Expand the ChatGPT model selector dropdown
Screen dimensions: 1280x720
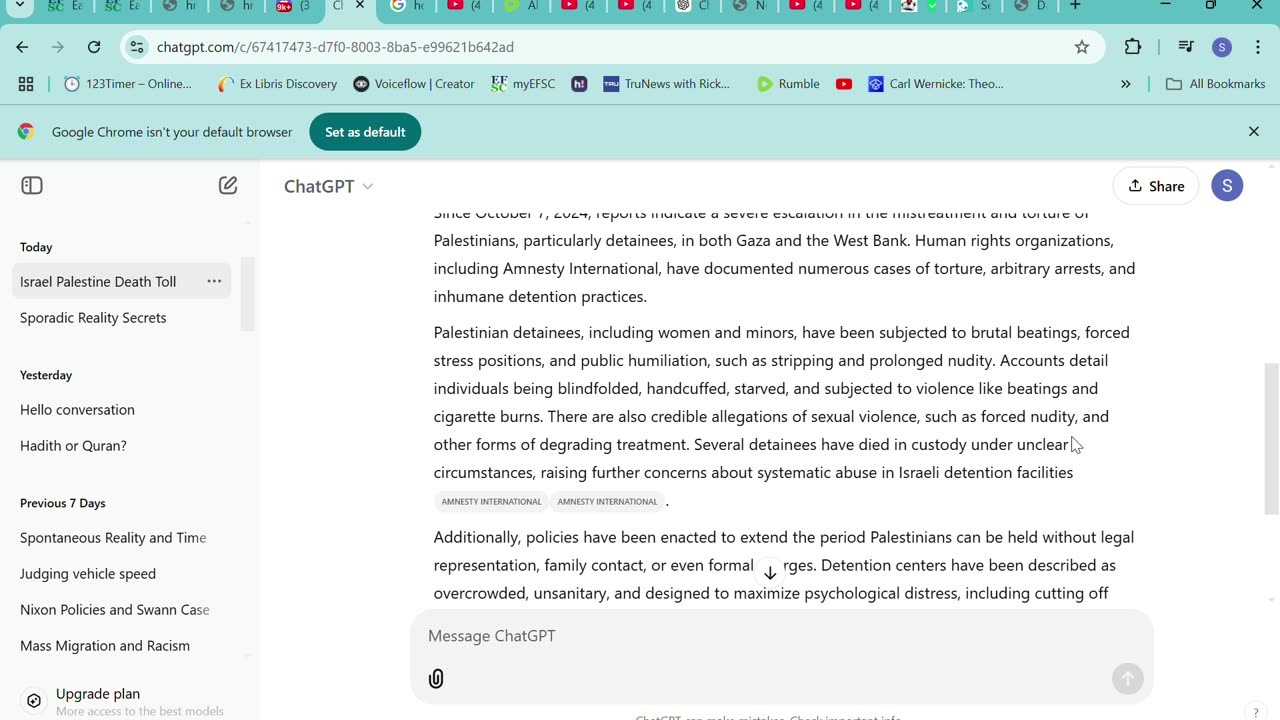[329, 186]
